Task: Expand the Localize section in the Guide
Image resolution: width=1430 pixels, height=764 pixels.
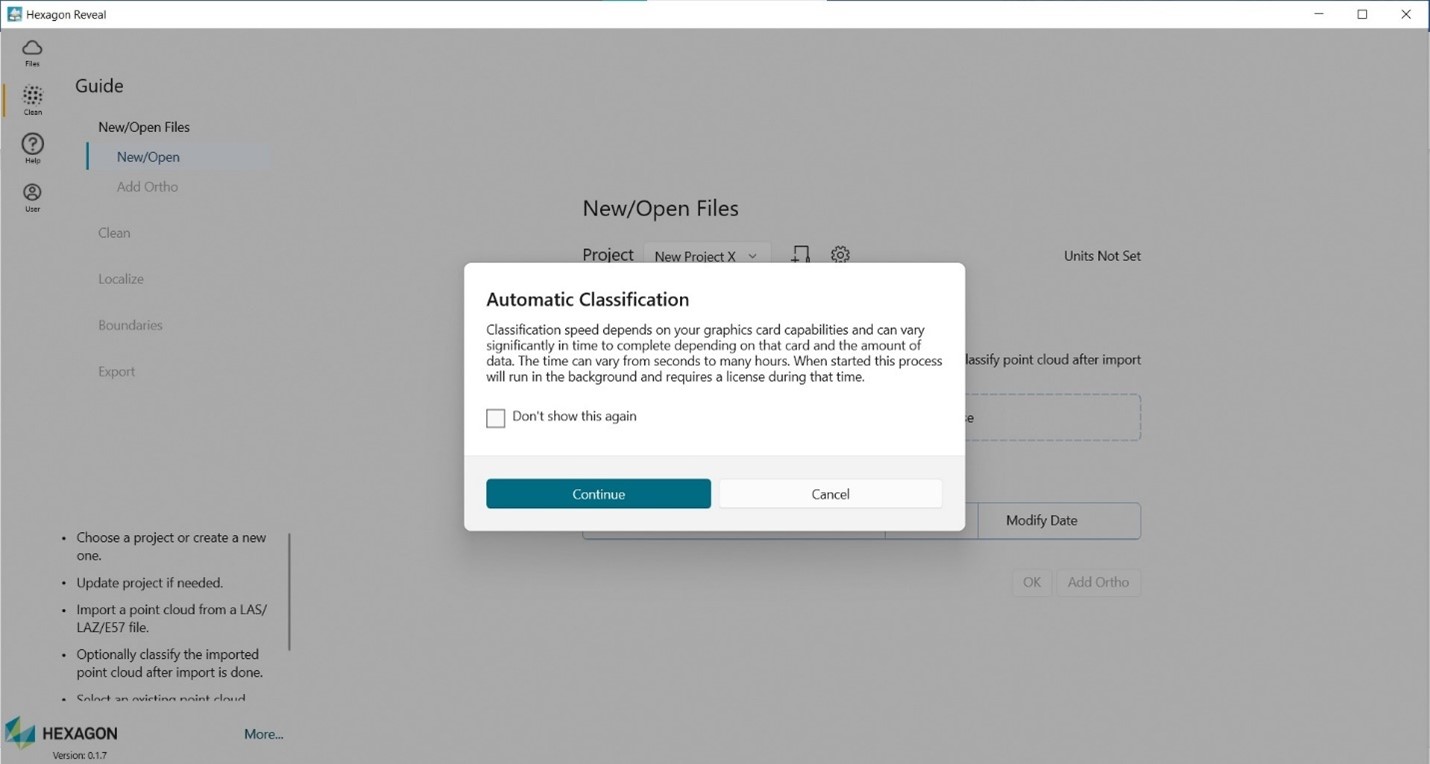Action: click(x=120, y=278)
